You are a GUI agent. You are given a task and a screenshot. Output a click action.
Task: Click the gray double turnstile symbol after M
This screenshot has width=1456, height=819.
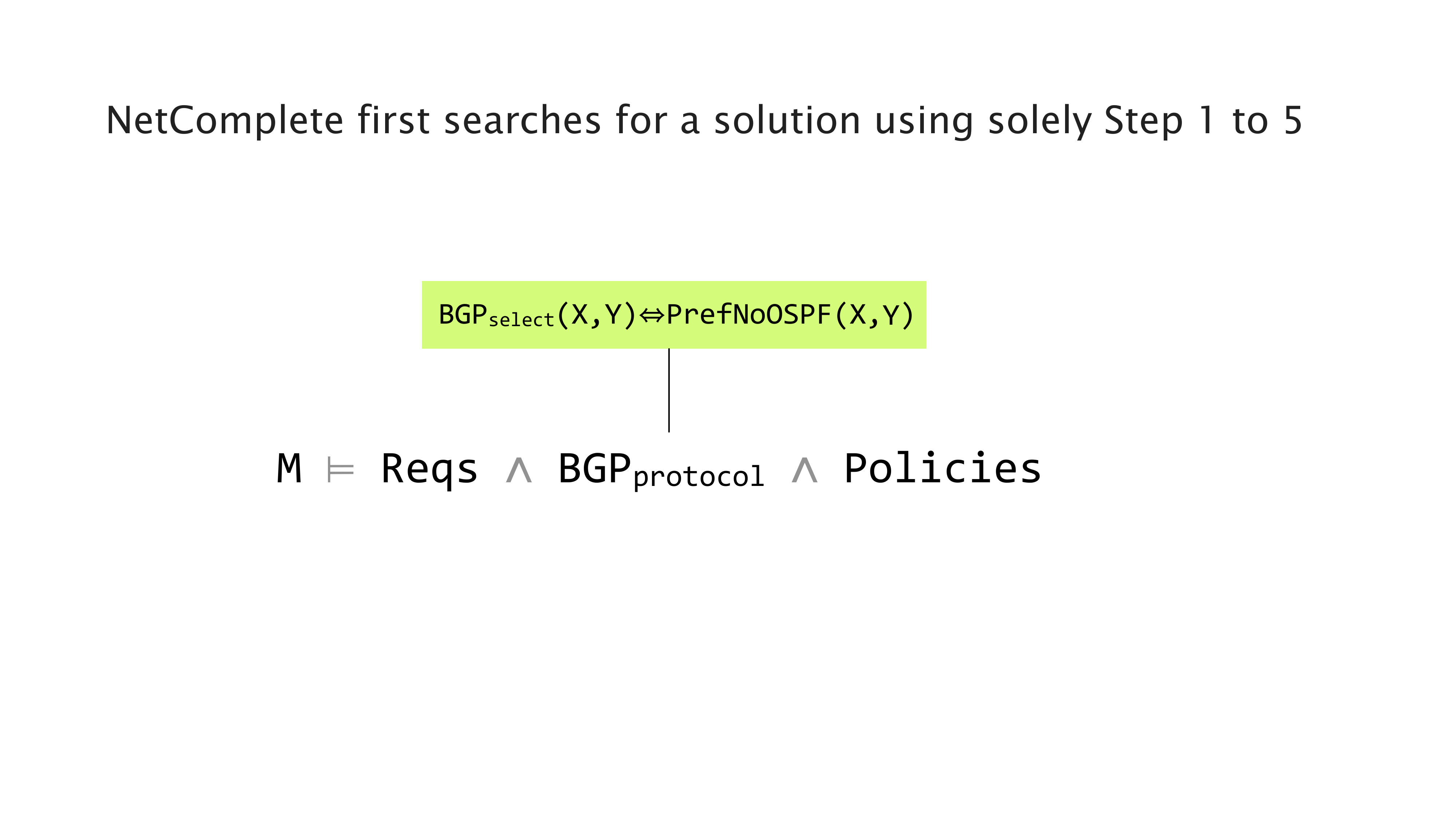click(340, 470)
